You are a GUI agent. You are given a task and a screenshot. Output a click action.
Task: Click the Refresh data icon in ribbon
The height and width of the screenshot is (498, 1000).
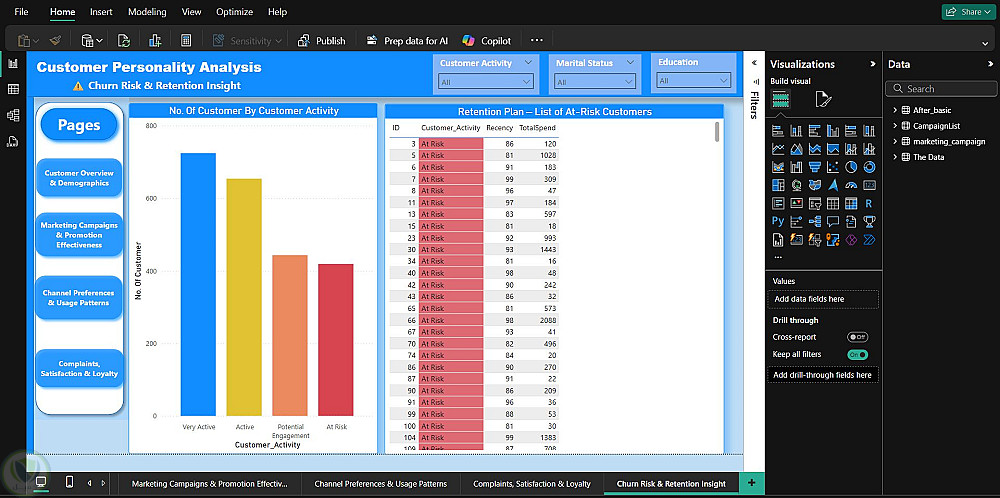124,41
